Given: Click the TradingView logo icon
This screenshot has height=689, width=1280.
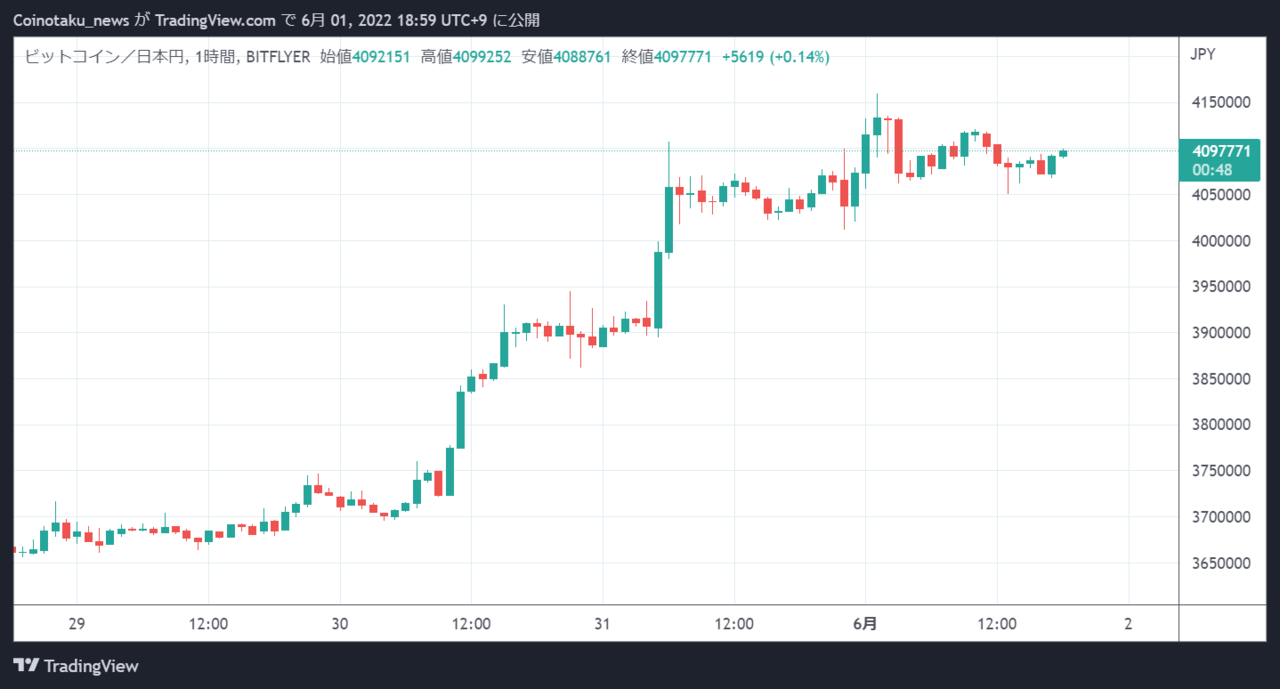Looking at the screenshot, I should [x=26, y=666].
